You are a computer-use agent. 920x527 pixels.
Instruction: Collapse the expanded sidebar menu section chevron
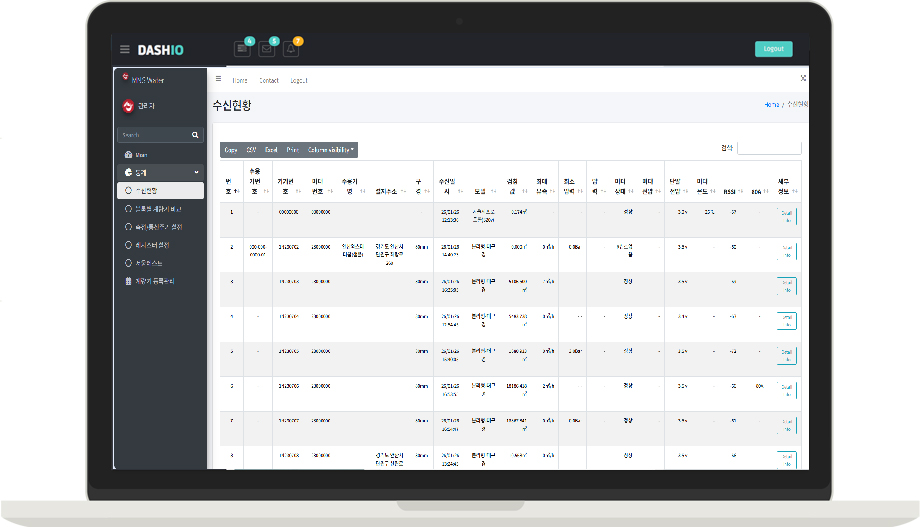(x=196, y=172)
